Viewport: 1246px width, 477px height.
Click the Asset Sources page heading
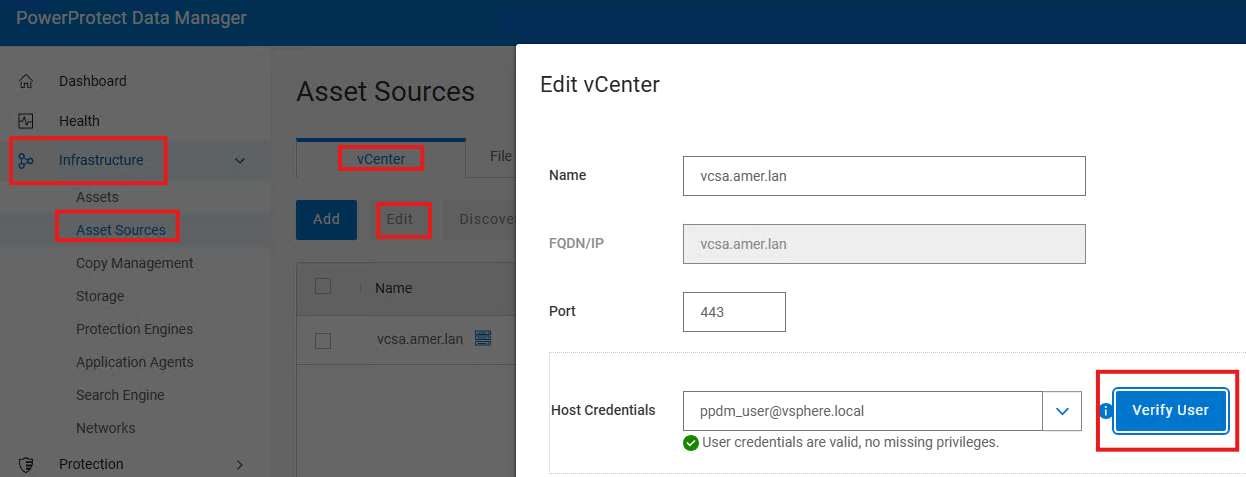[385, 92]
